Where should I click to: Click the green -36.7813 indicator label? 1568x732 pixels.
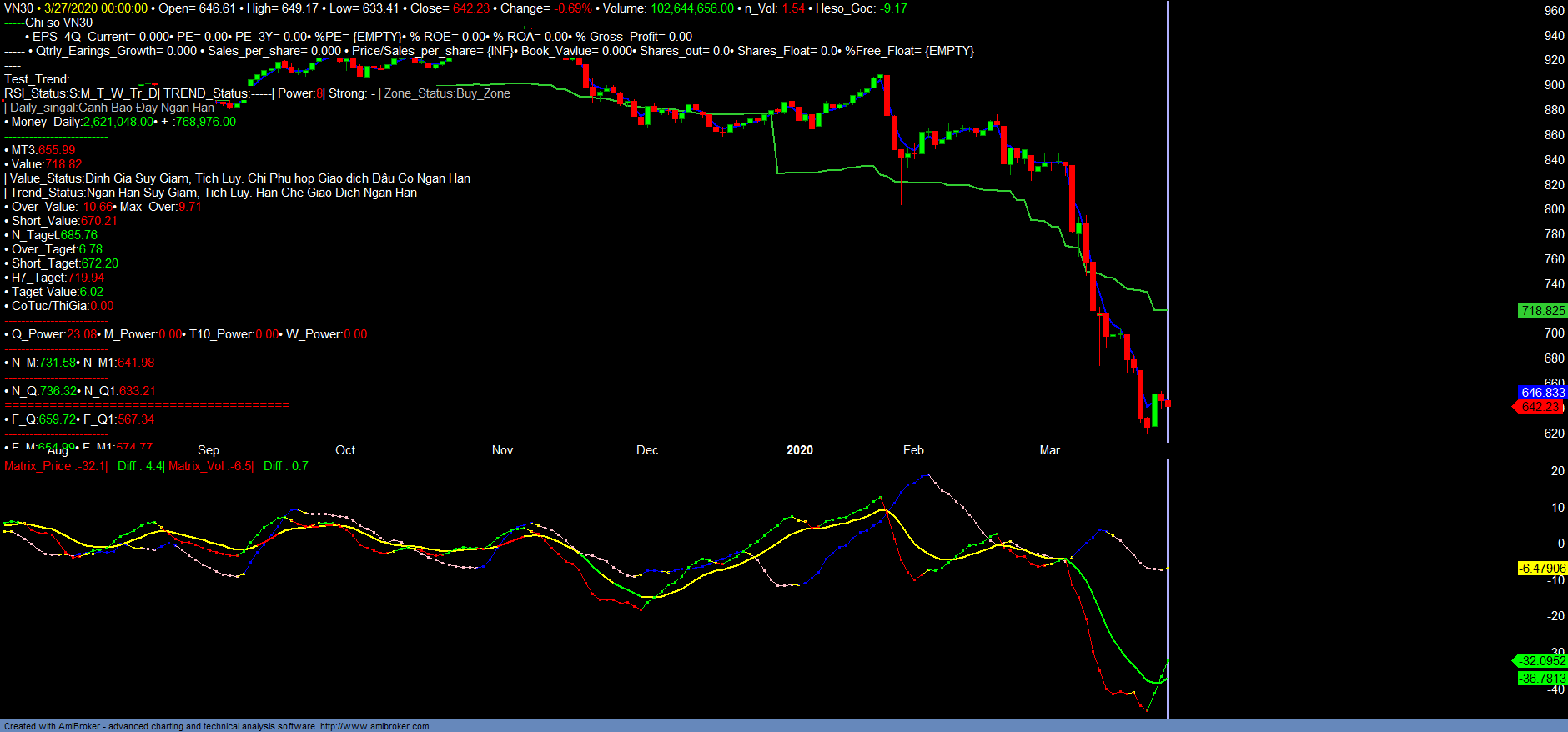point(1542,679)
